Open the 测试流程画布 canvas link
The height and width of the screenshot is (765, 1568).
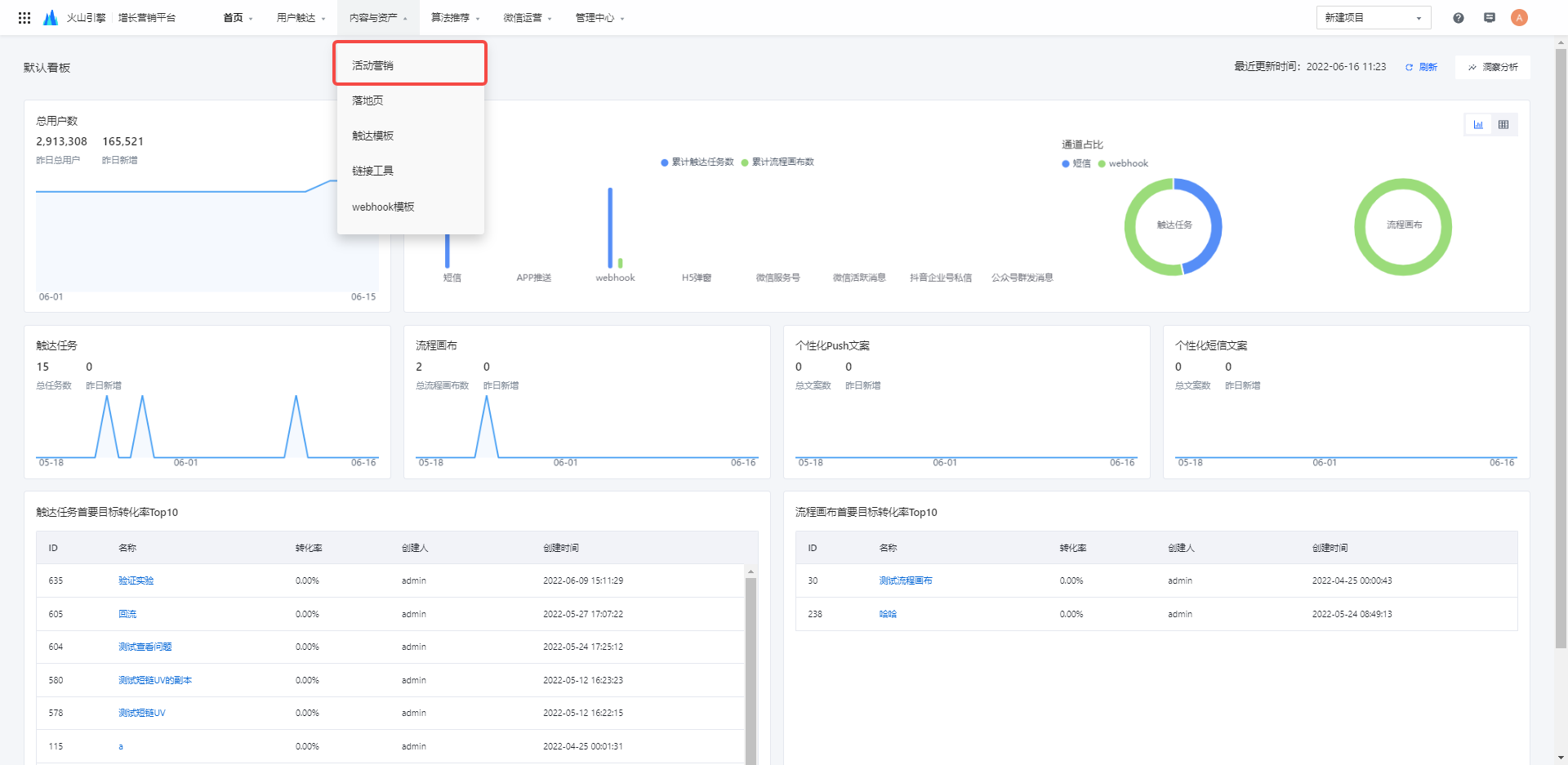(x=905, y=580)
